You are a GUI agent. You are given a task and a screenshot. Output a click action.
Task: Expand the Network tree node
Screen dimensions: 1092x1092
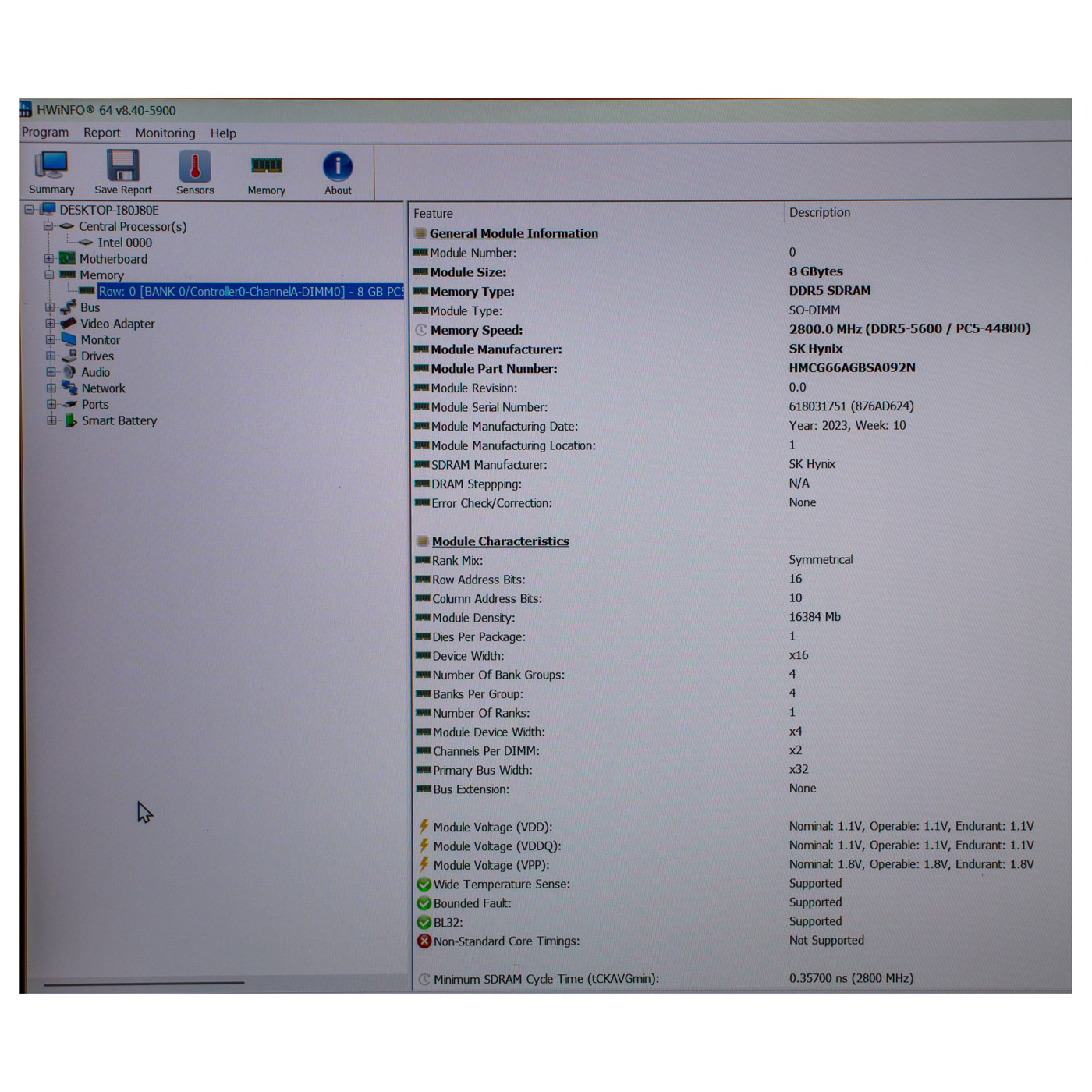(x=51, y=388)
